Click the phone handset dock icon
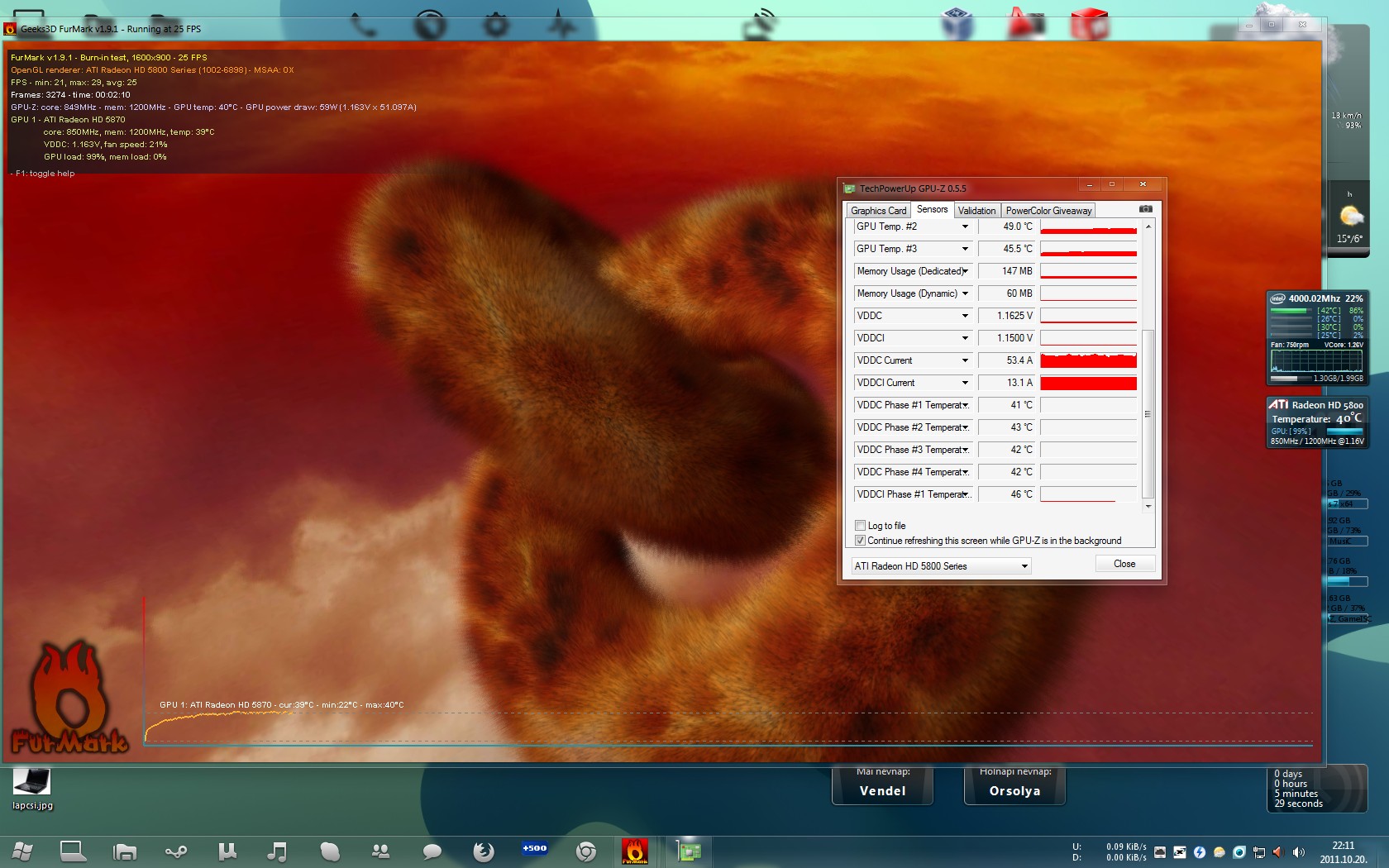Viewport: 1389px width, 868px height. [364, 23]
